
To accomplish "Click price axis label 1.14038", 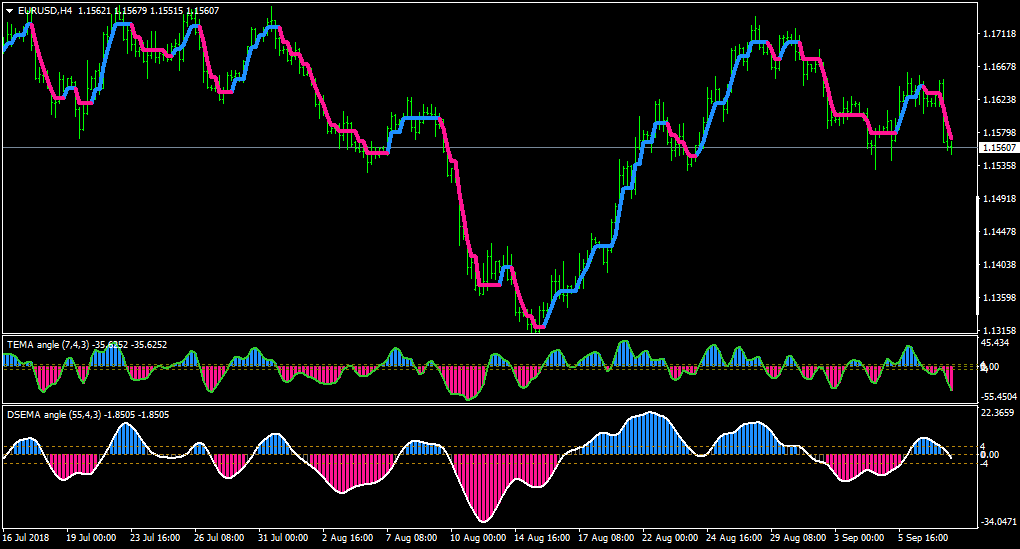I will pos(999,265).
